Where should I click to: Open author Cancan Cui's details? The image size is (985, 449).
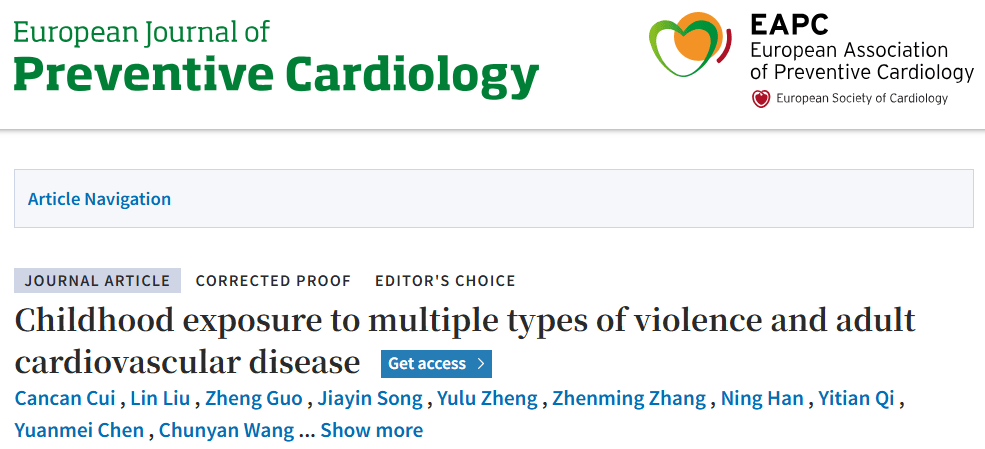coord(65,398)
